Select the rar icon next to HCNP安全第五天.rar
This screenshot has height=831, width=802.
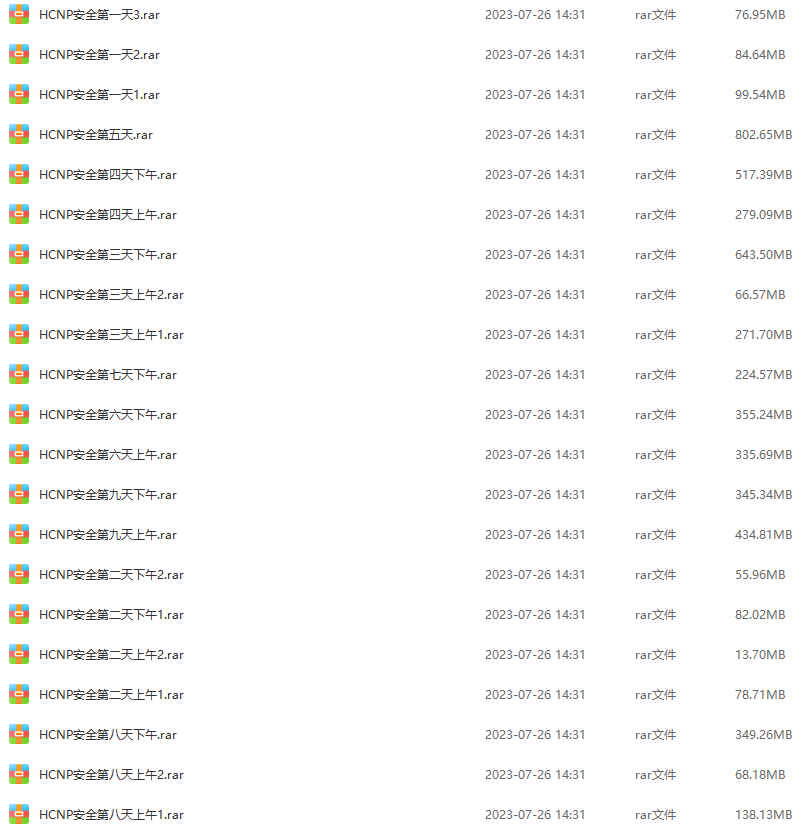(19, 135)
